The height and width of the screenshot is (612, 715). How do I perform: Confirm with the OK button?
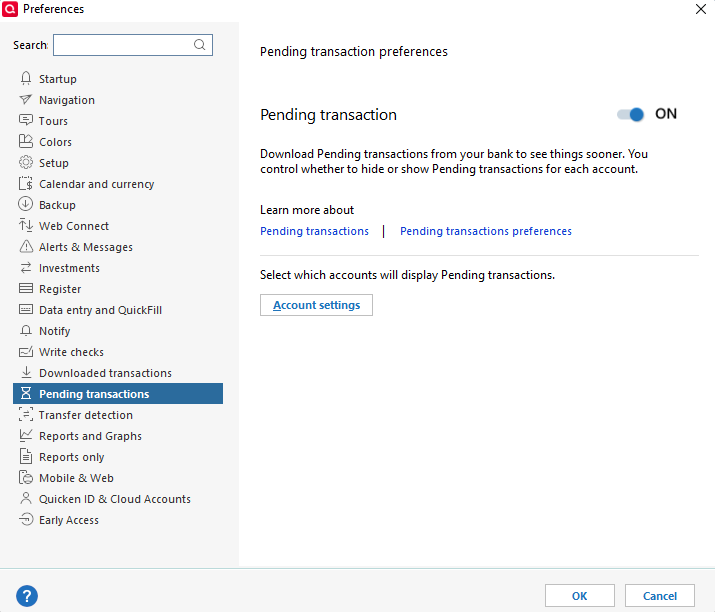tap(580, 596)
